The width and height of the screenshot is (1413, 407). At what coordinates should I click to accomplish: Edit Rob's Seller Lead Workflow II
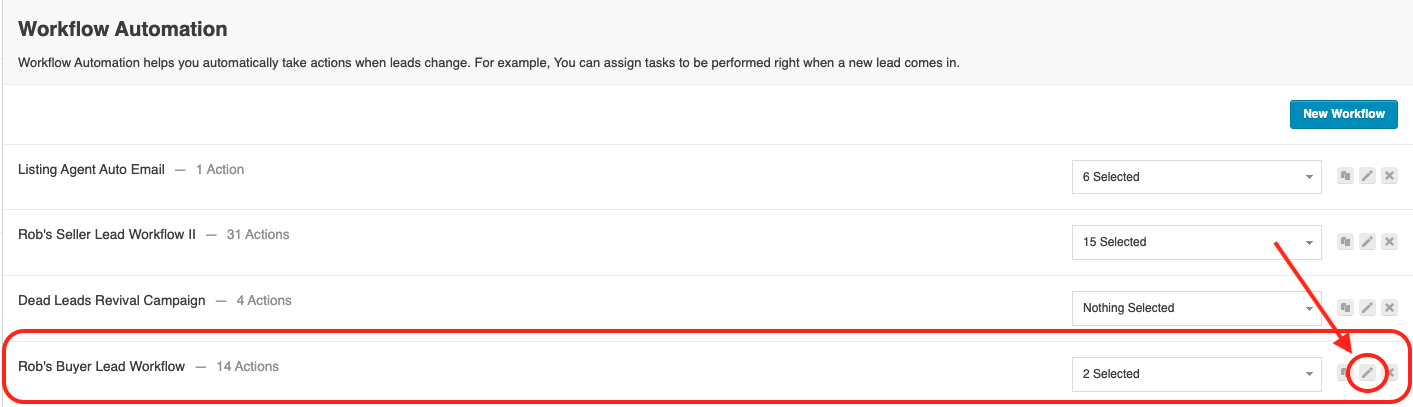tap(1368, 242)
